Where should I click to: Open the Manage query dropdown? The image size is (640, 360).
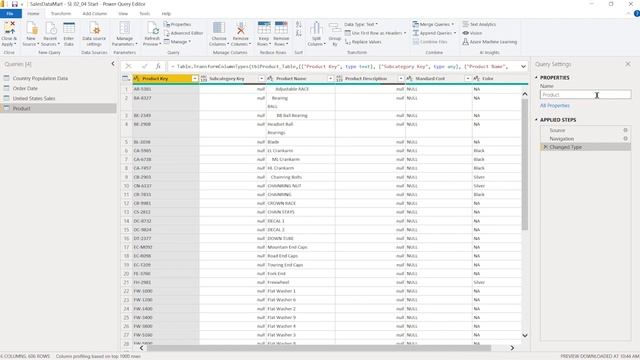178,42
